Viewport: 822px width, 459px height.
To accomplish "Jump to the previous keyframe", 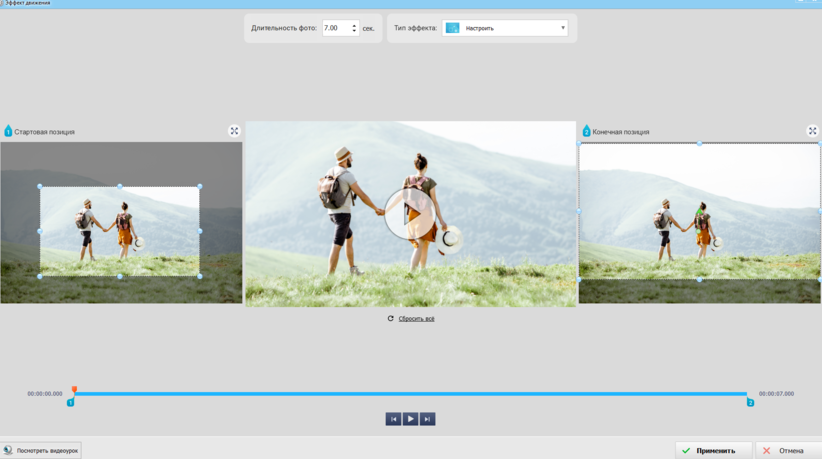I will point(393,419).
